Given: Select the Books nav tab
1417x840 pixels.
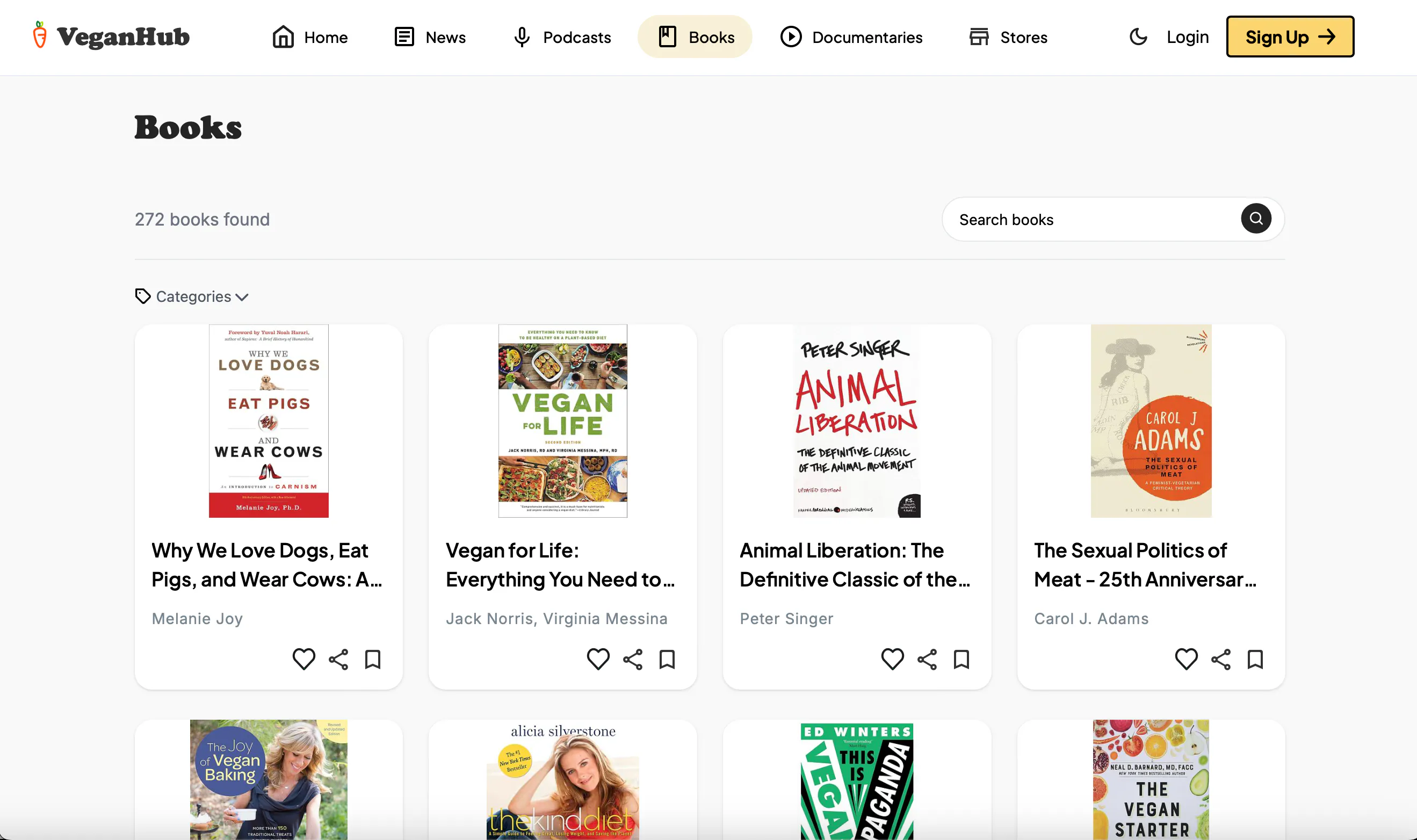Looking at the screenshot, I should (x=695, y=37).
